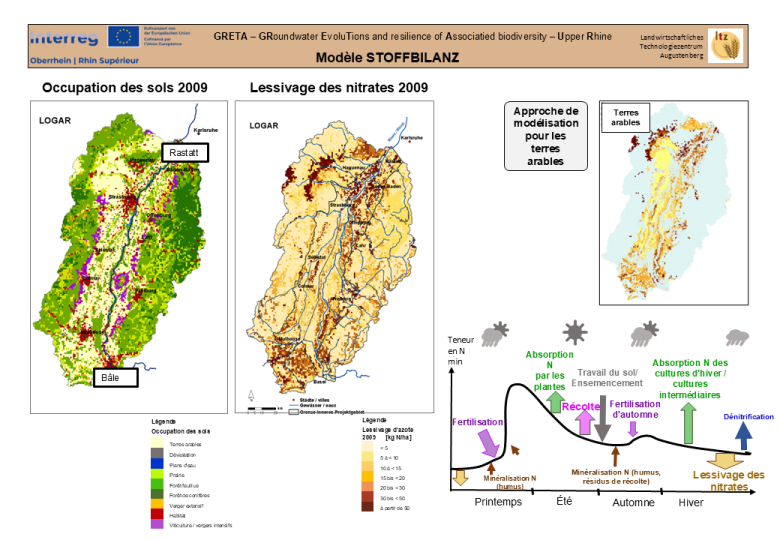Click the land-use map 'Occupation des sols'
The width and height of the screenshot is (780, 540).
click(x=129, y=257)
